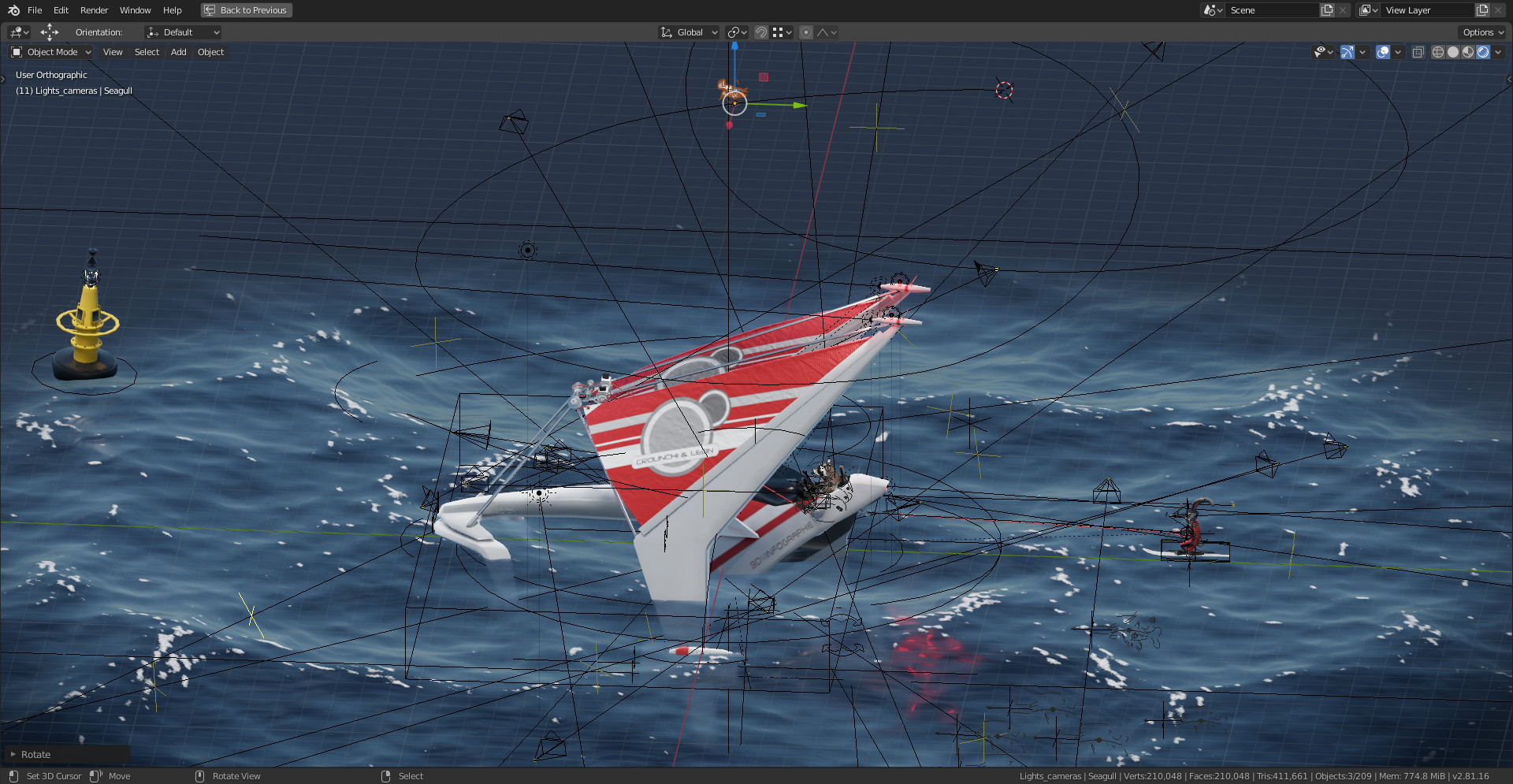This screenshot has height=784, width=1513.
Task: Open the viewport View menu
Action: [113, 52]
